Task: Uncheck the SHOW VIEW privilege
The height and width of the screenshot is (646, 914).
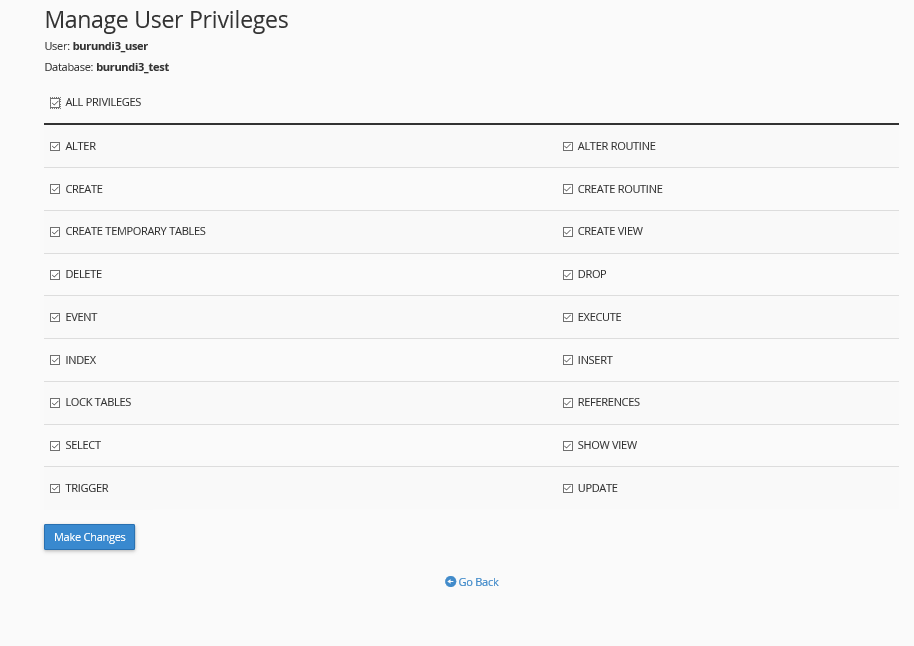Action: click(568, 445)
